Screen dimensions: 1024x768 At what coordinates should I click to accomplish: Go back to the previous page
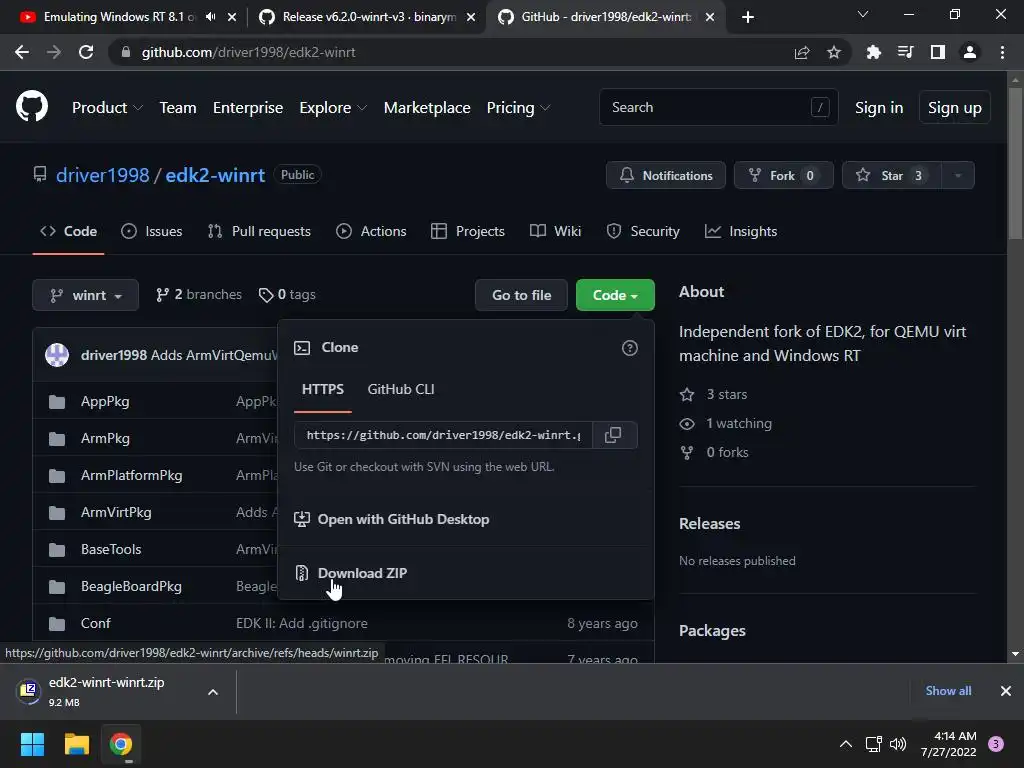coord(22,52)
